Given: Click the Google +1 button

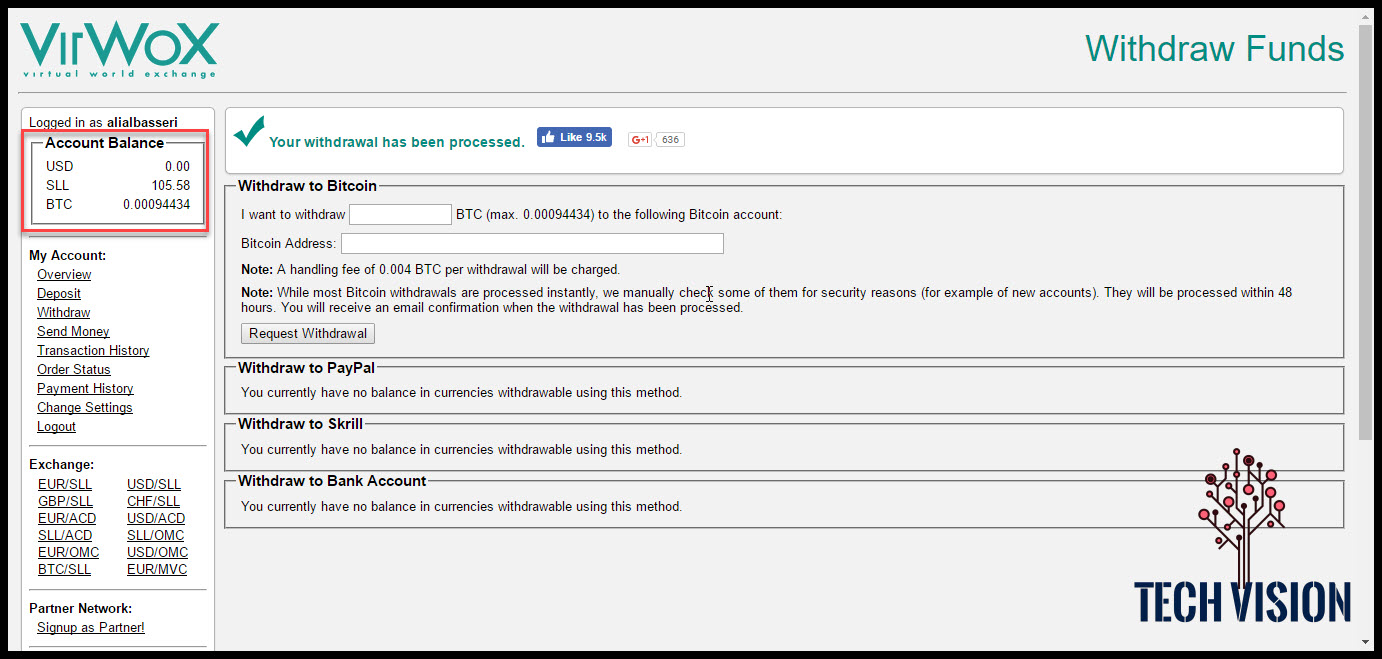Looking at the screenshot, I should (639, 140).
